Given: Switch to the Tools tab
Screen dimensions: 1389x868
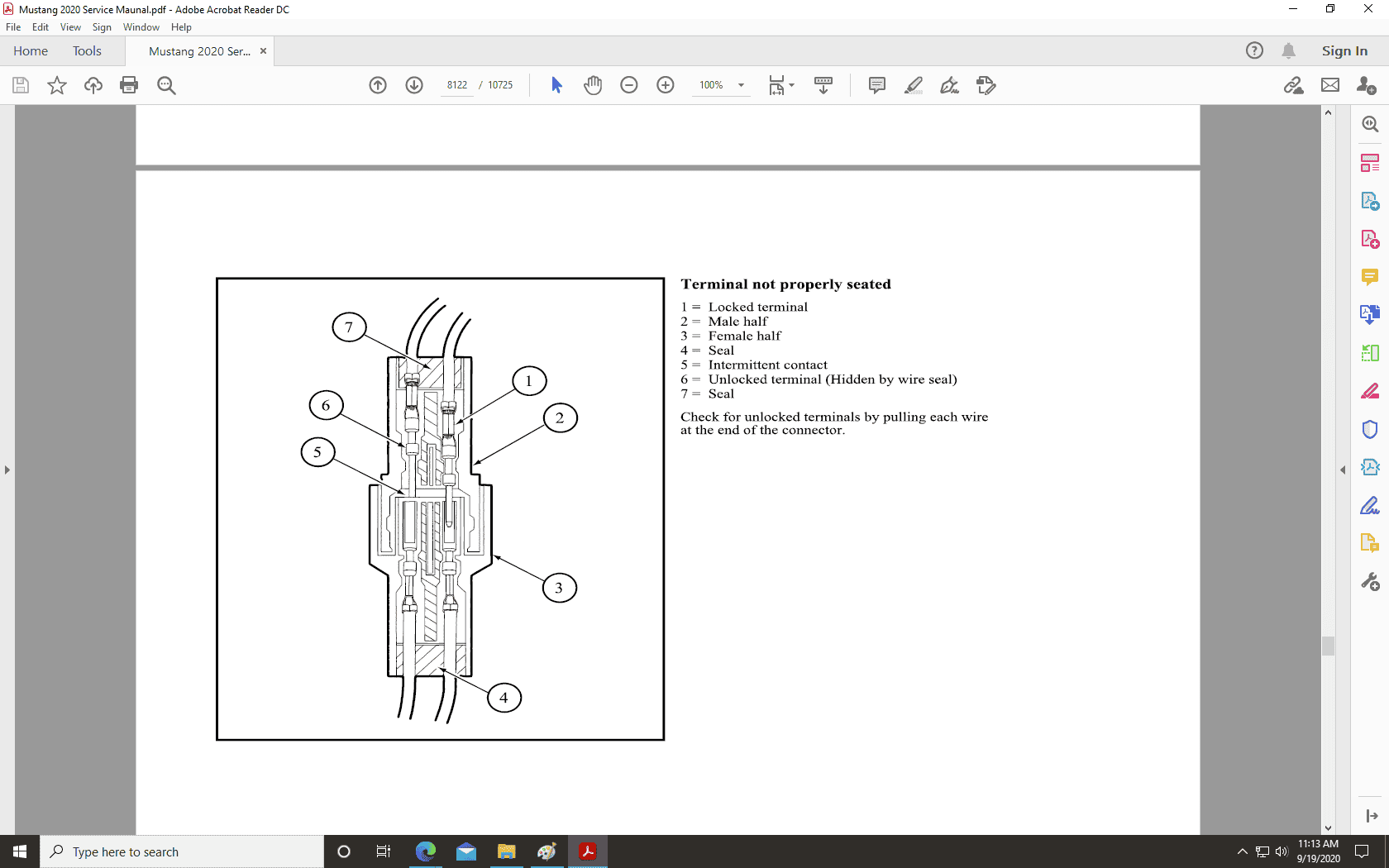Looking at the screenshot, I should [87, 50].
